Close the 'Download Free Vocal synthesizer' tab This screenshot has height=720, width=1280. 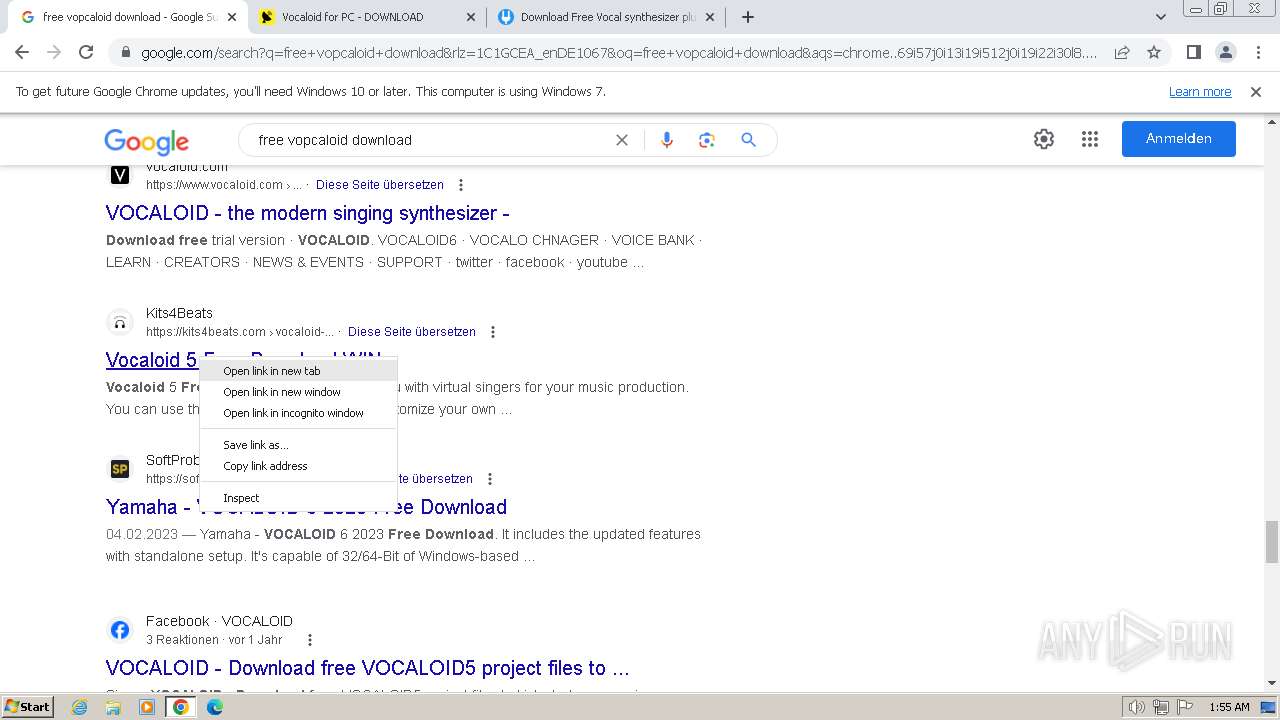[710, 17]
